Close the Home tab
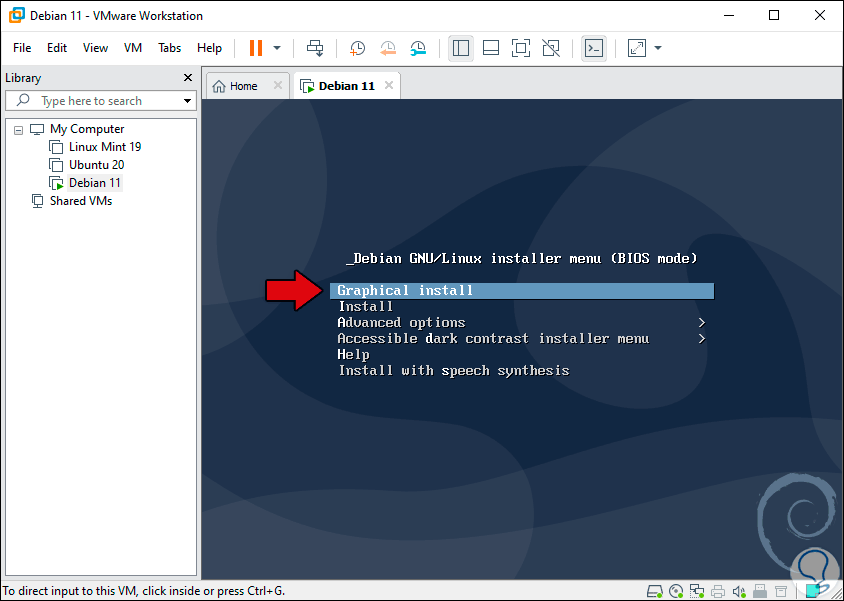The image size is (844, 601). (x=278, y=85)
